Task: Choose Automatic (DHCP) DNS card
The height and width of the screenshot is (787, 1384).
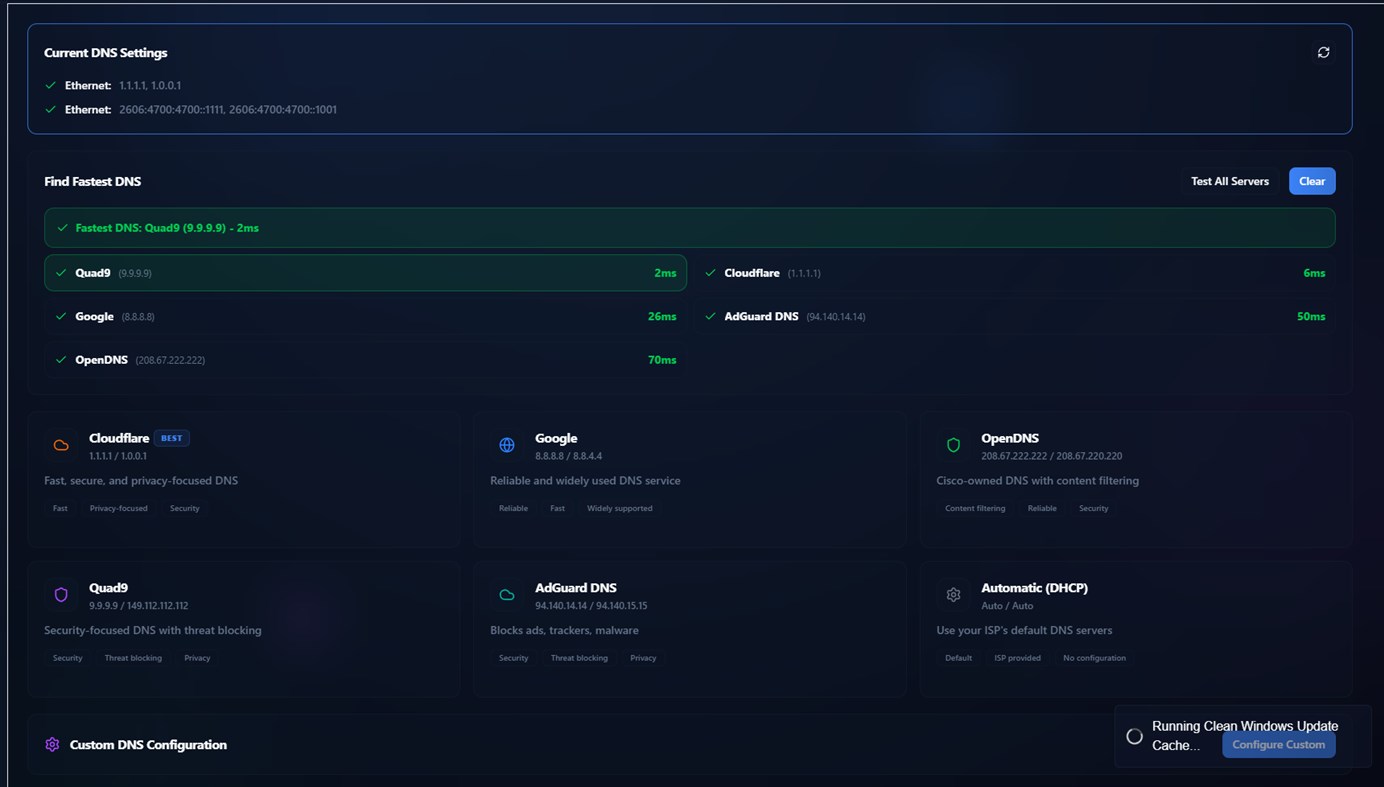Action: click(x=1136, y=629)
